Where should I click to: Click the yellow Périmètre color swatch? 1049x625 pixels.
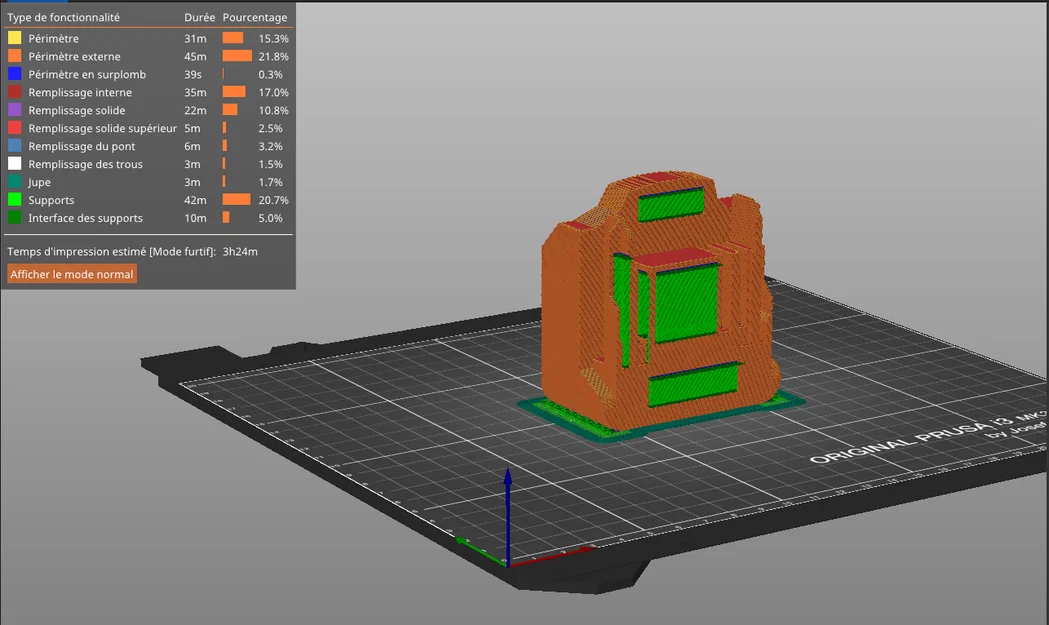pyautogui.click(x=15, y=38)
